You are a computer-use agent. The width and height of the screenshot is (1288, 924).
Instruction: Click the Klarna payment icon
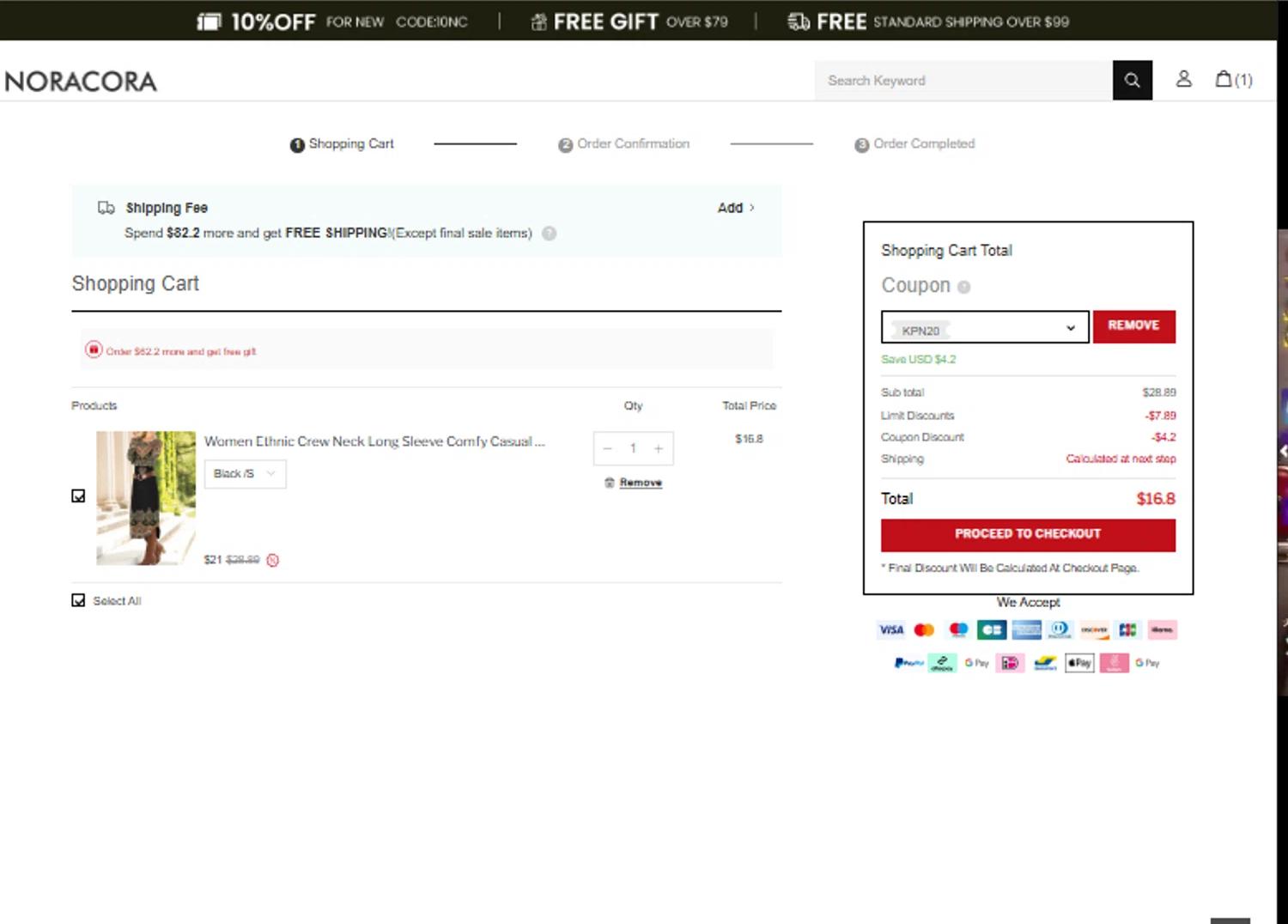pyautogui.click(x=1162, y=630)
